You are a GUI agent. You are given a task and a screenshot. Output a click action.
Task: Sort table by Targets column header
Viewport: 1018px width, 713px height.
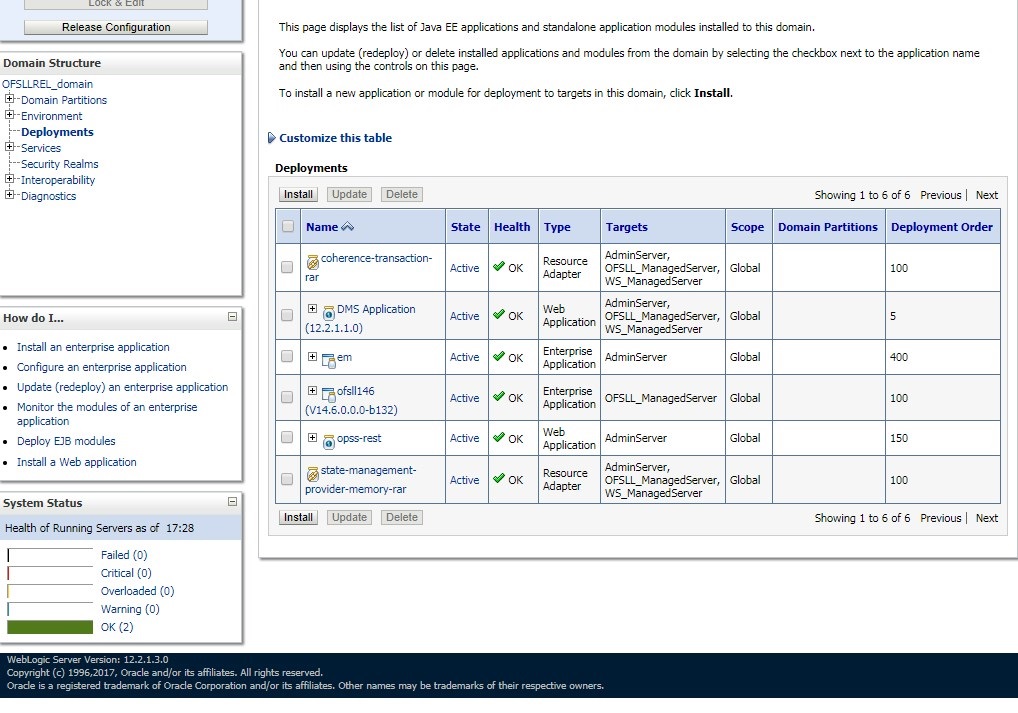627,227
